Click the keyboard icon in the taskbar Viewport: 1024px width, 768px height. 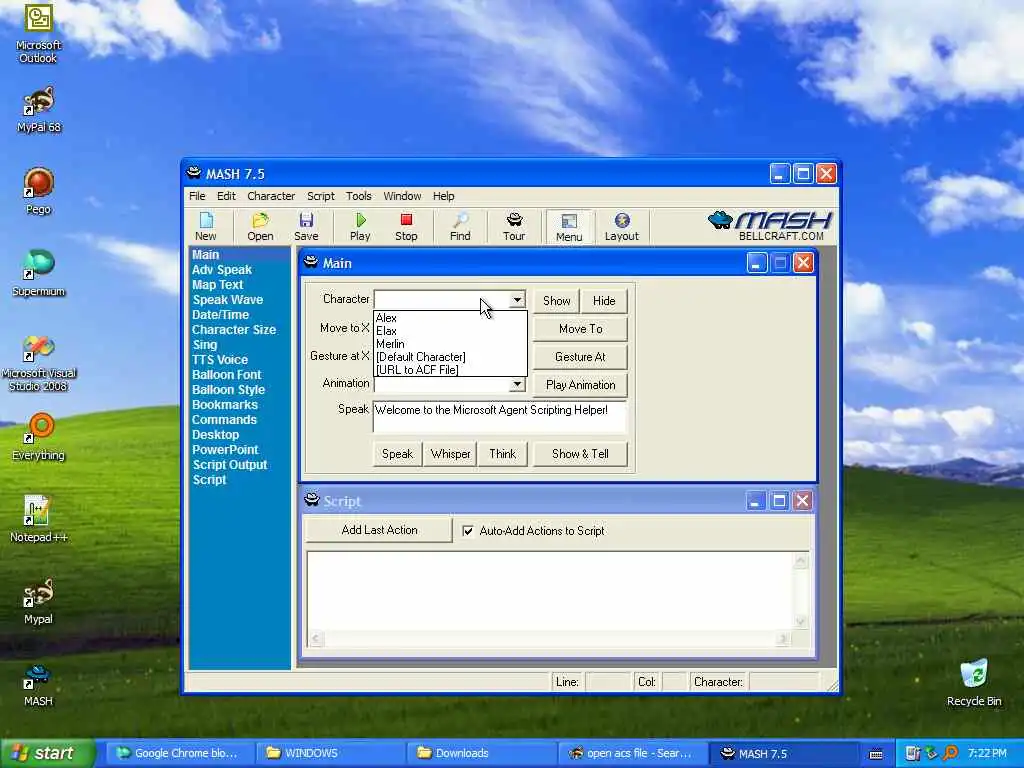[876, 754]
